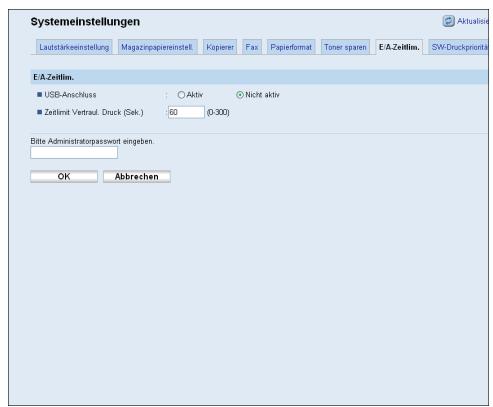Click the Systemeinstellungen page heading
The width and height of the screenshot is (493, 407).
pos(85,22)
